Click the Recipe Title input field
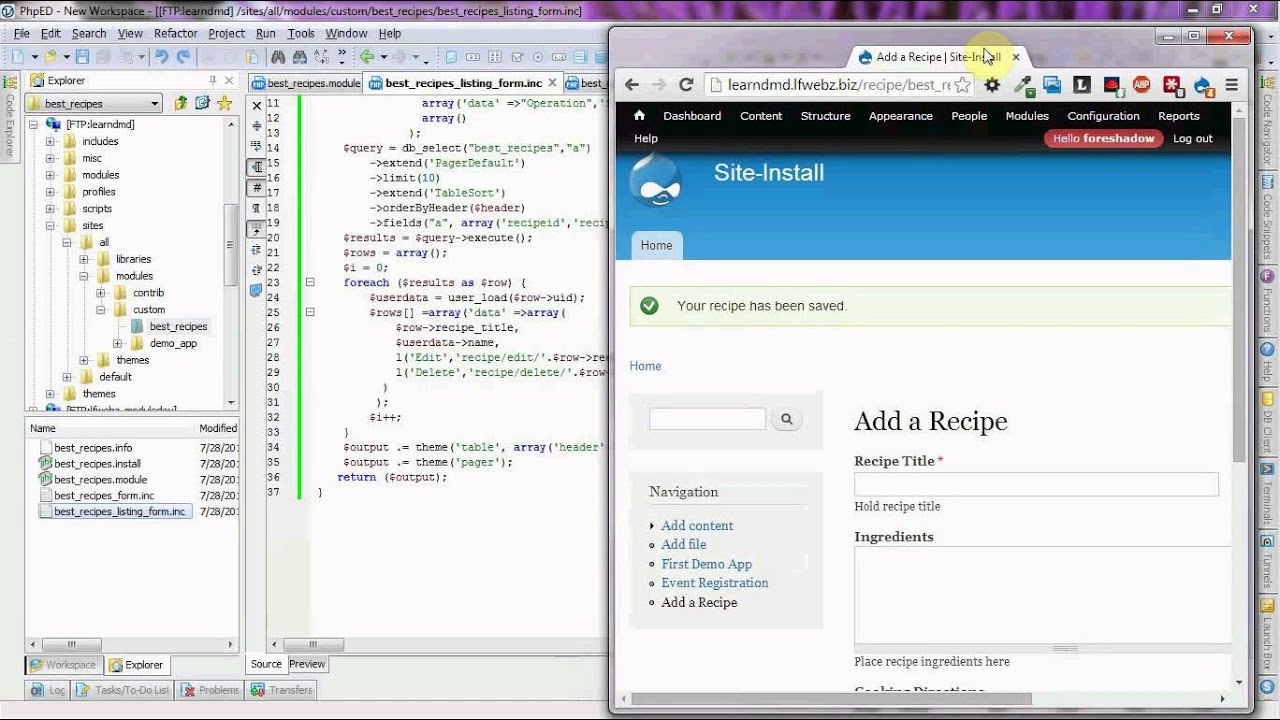This screenshot has width=1280, height=720. (x=1036, y=484)
